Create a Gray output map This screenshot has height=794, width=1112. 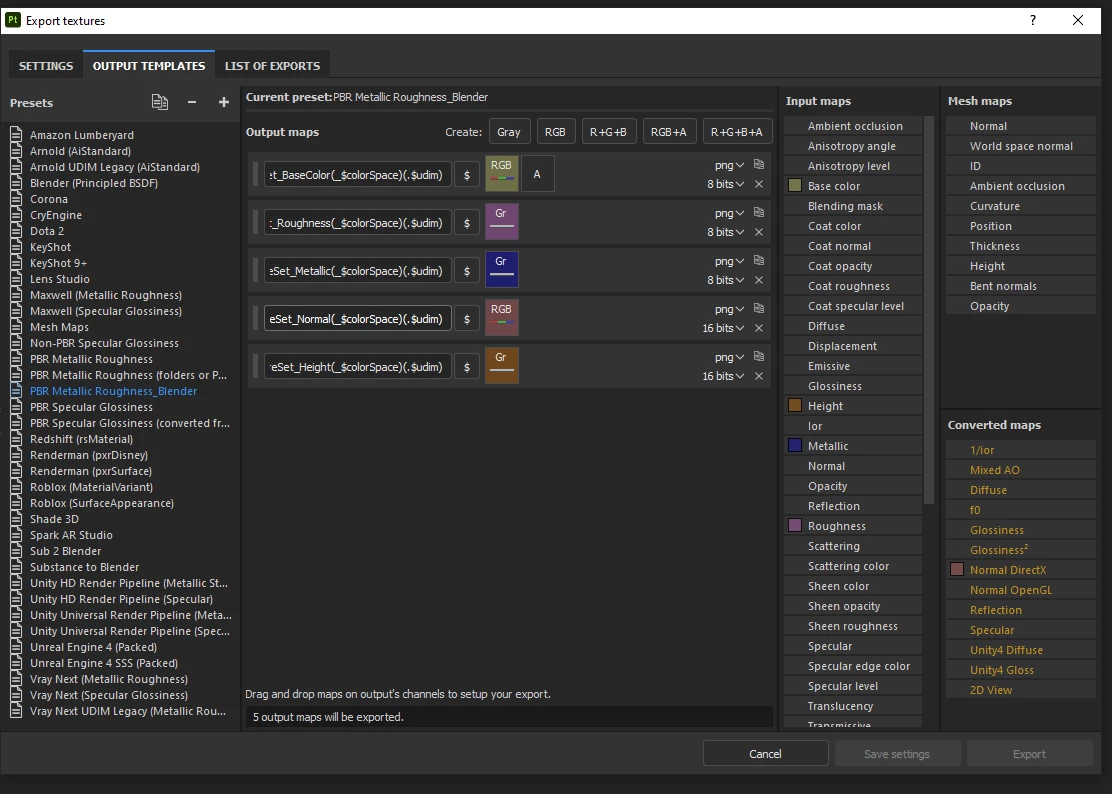click(508, 132)
